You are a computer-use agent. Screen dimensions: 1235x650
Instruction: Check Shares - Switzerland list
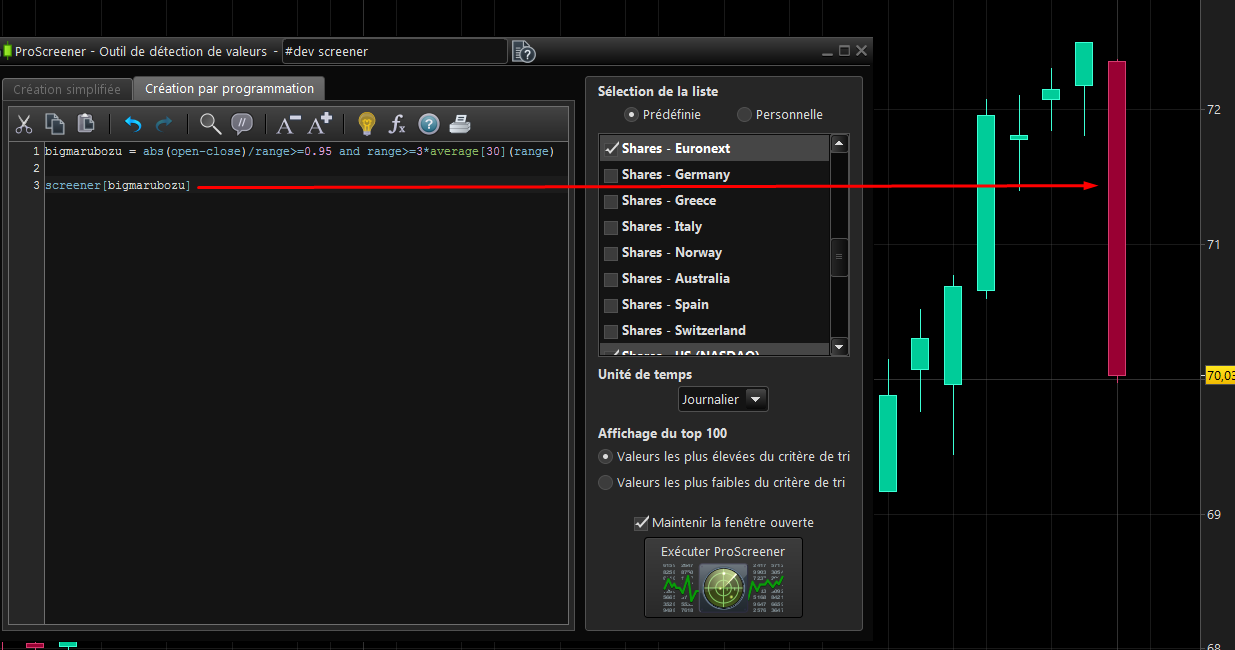610,331
